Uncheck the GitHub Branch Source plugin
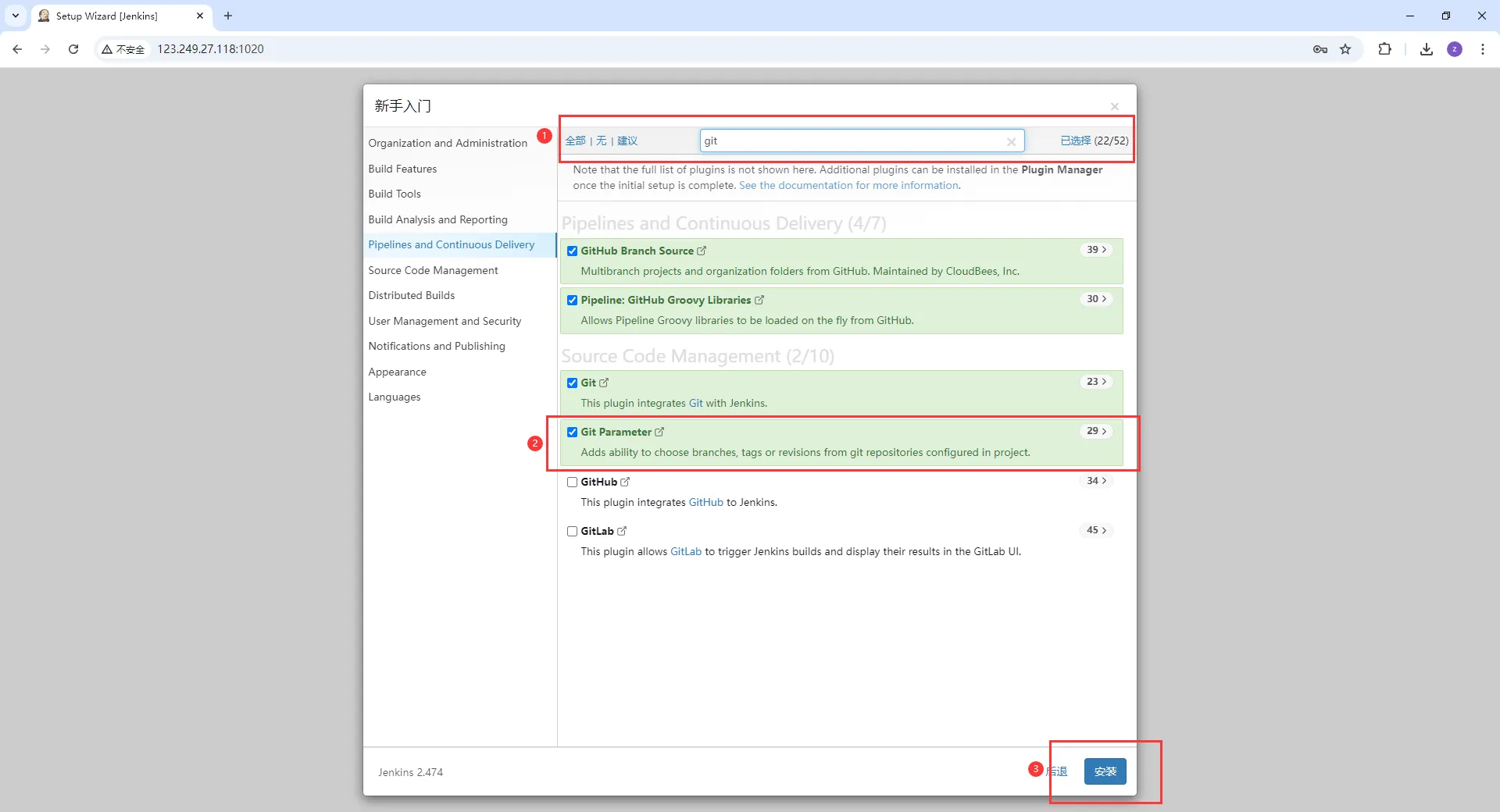1500x812 pixels. click(x=573, y=251)
